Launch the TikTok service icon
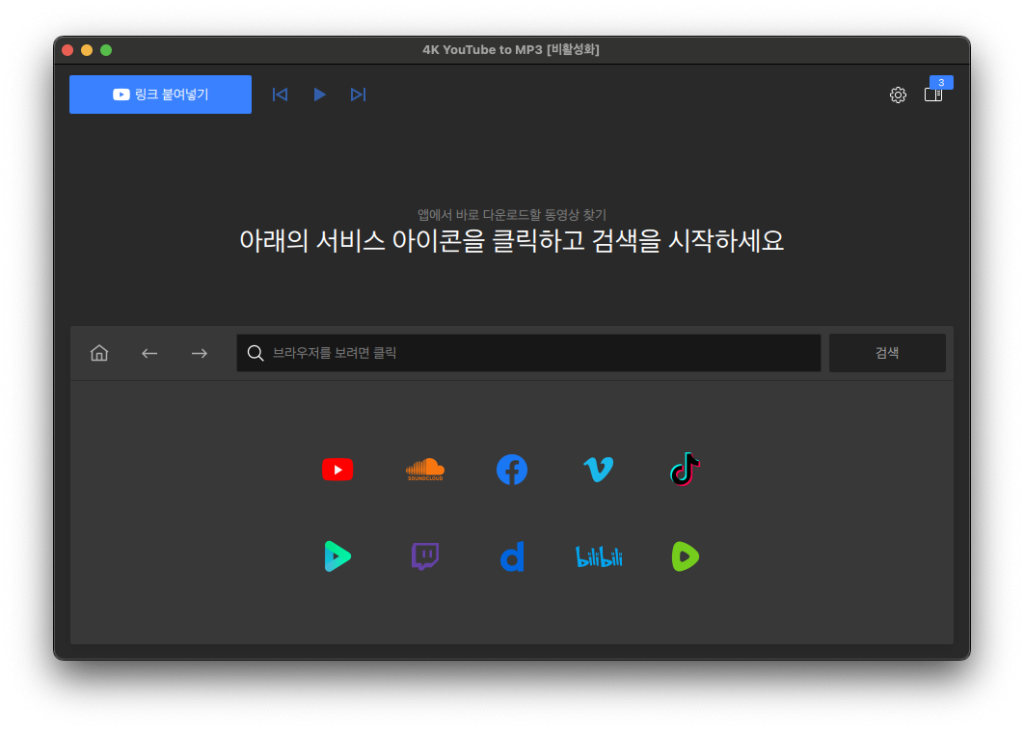 685,468
